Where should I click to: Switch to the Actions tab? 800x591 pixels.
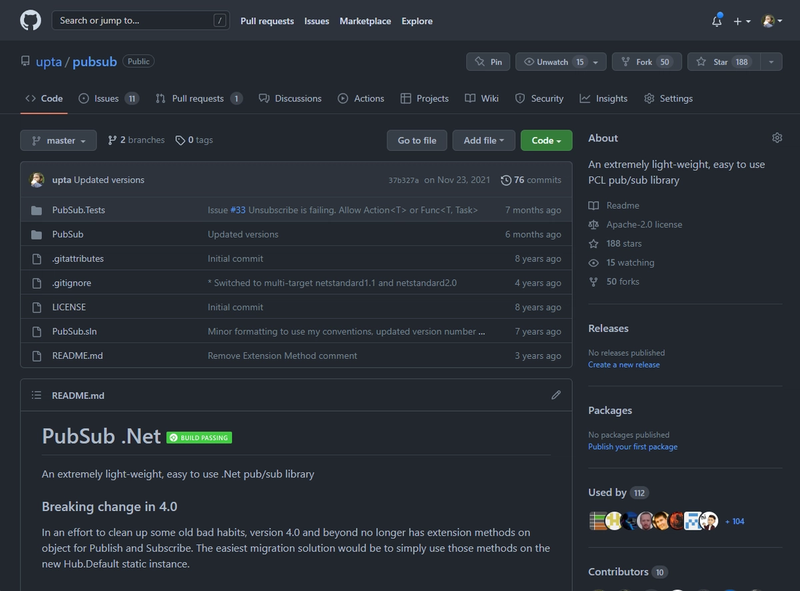click(361, 98)
